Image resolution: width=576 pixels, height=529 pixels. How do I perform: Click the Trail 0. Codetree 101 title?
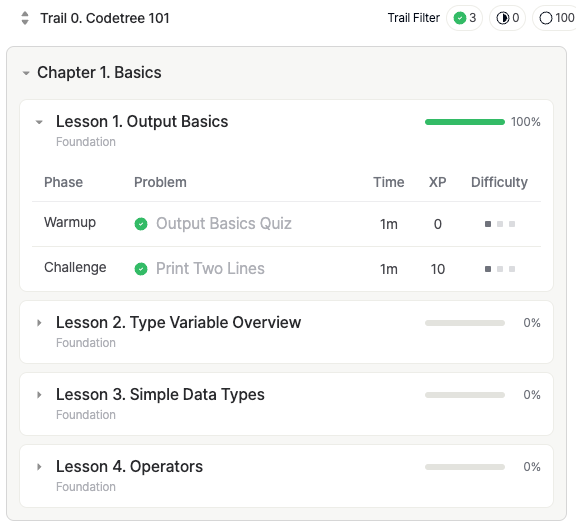[105, 18]
